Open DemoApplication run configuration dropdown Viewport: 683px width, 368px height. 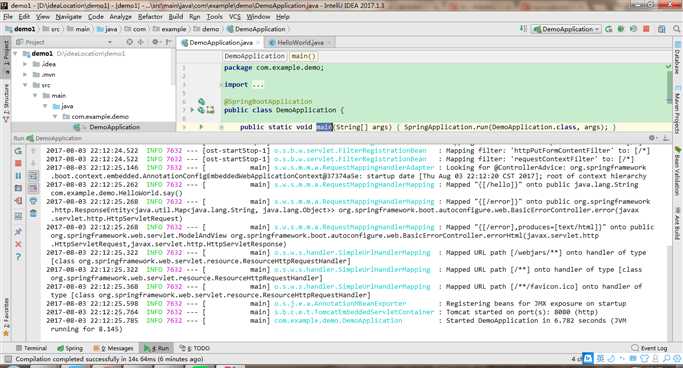click(x=566, y=29)
